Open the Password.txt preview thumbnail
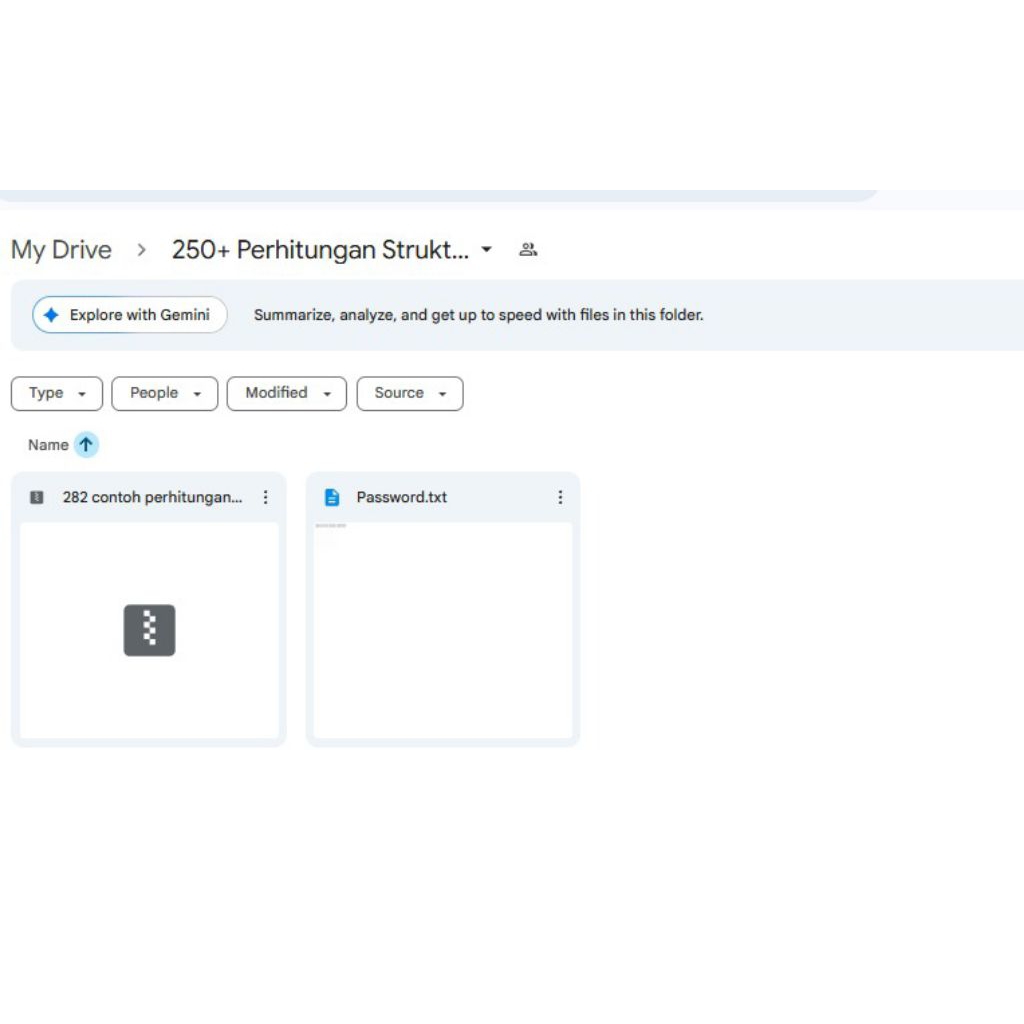 click(x=443, y=630)
